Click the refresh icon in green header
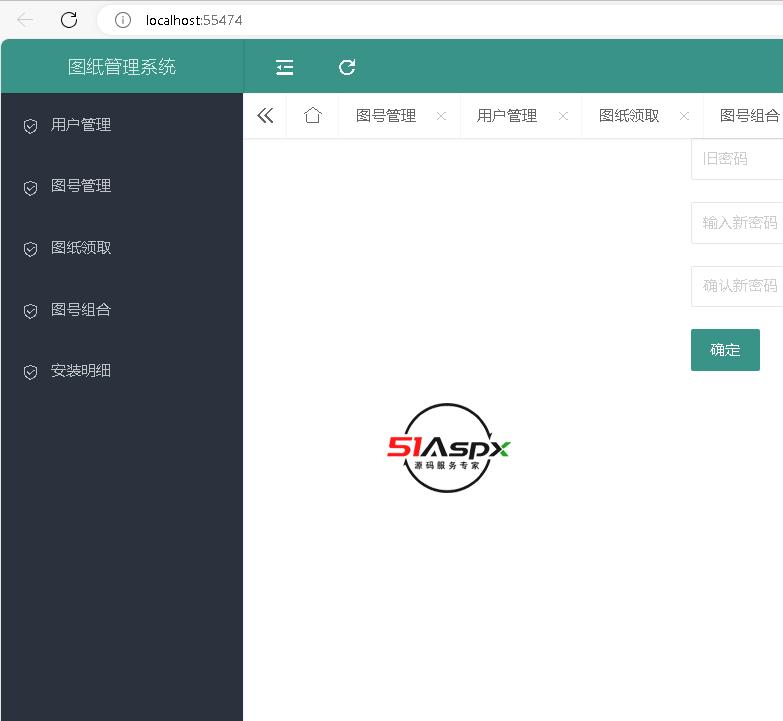The height and width of the screenshot is (721, 783). click(x=347, y=67)
